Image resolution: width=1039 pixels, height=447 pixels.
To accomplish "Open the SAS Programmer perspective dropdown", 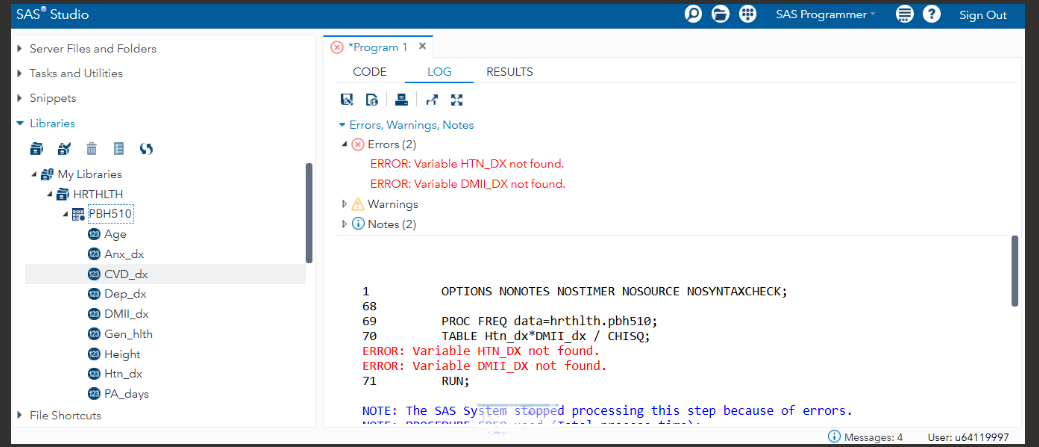I will [825, 14].
